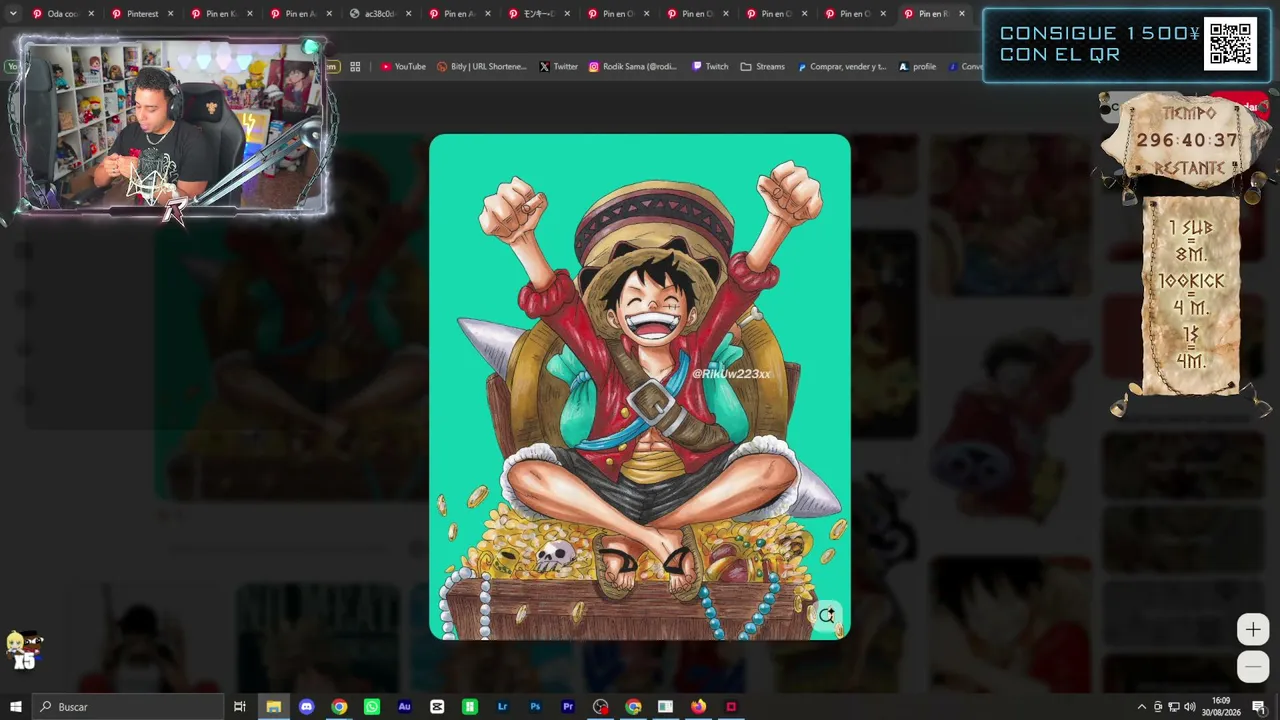Close the ac38c0d tab

[x=408, y=14]
